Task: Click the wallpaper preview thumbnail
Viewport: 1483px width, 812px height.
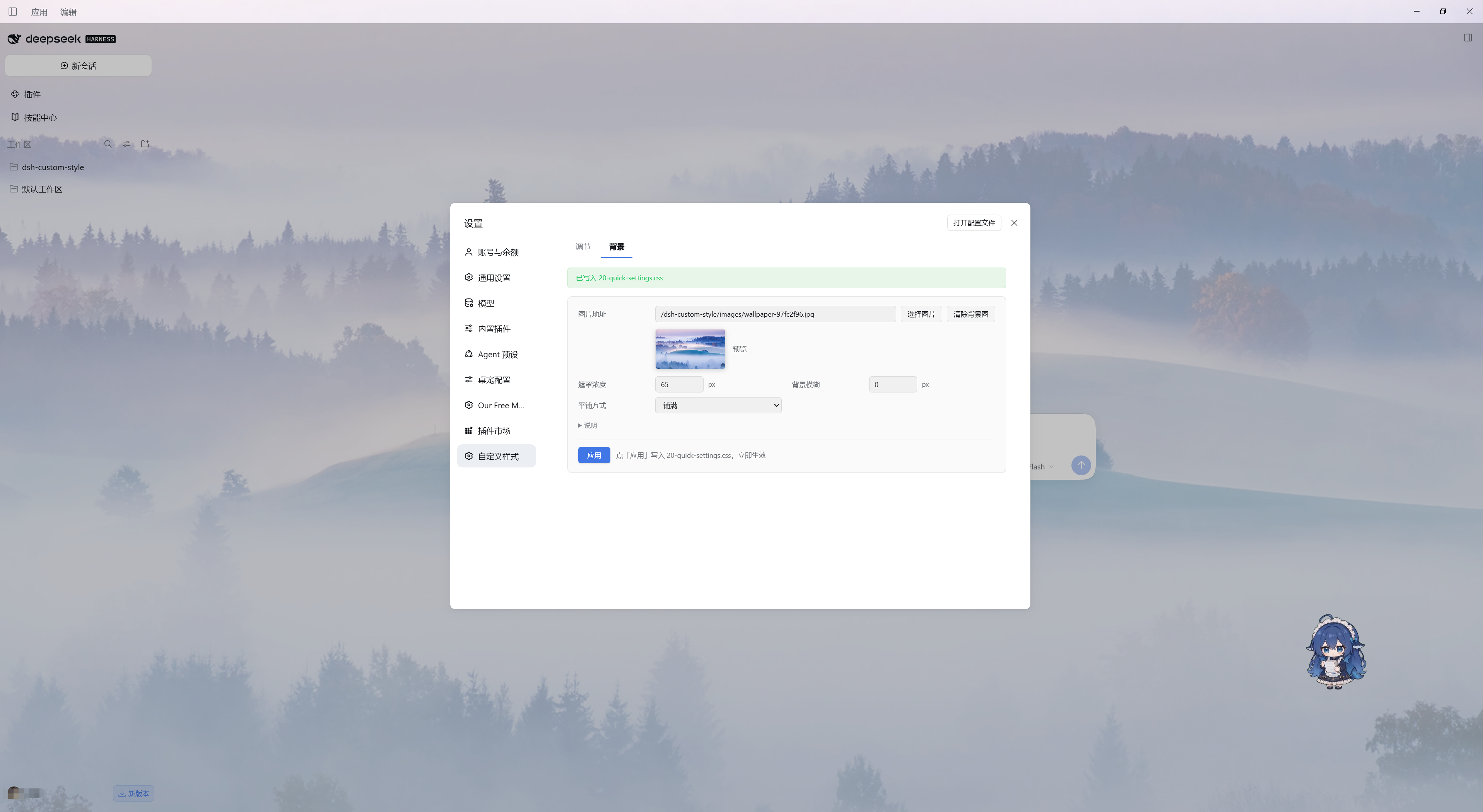Action: [690, 349]
